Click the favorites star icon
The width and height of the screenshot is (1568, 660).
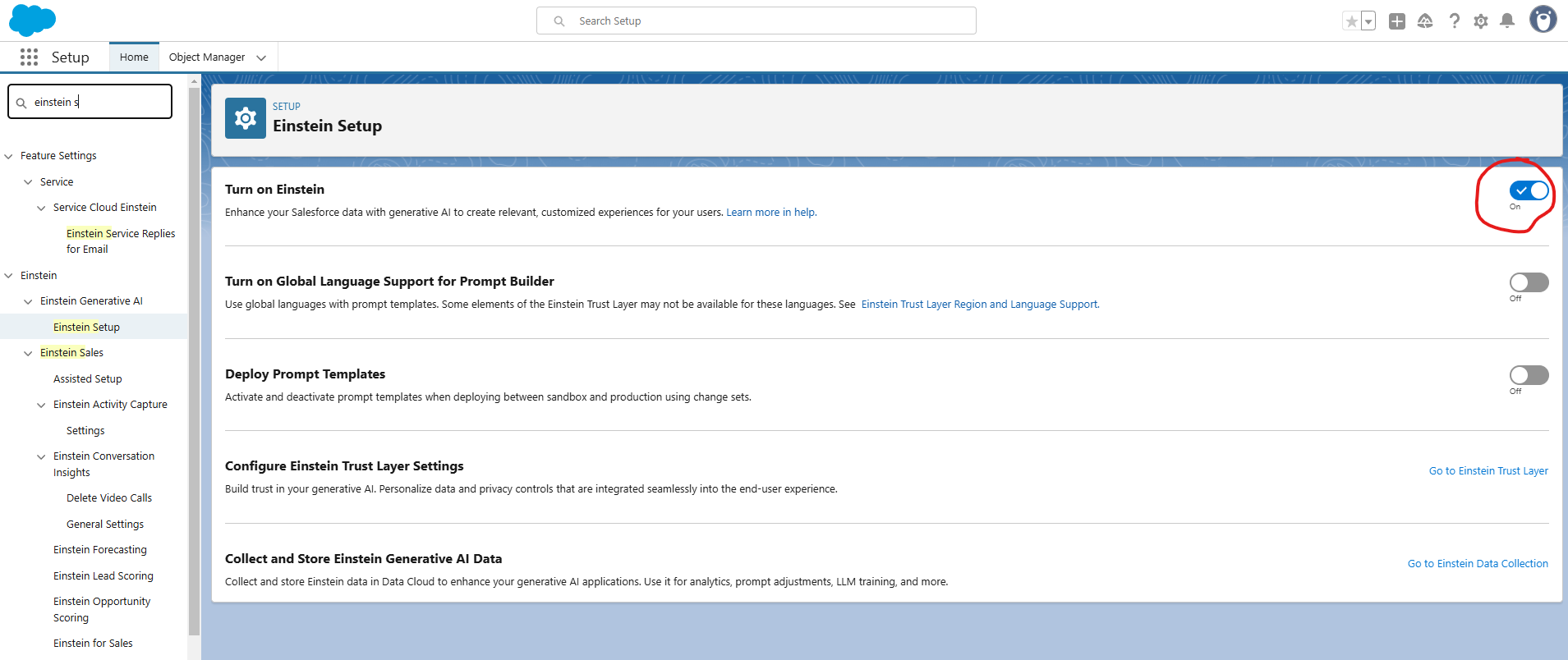pos(1351,21)
